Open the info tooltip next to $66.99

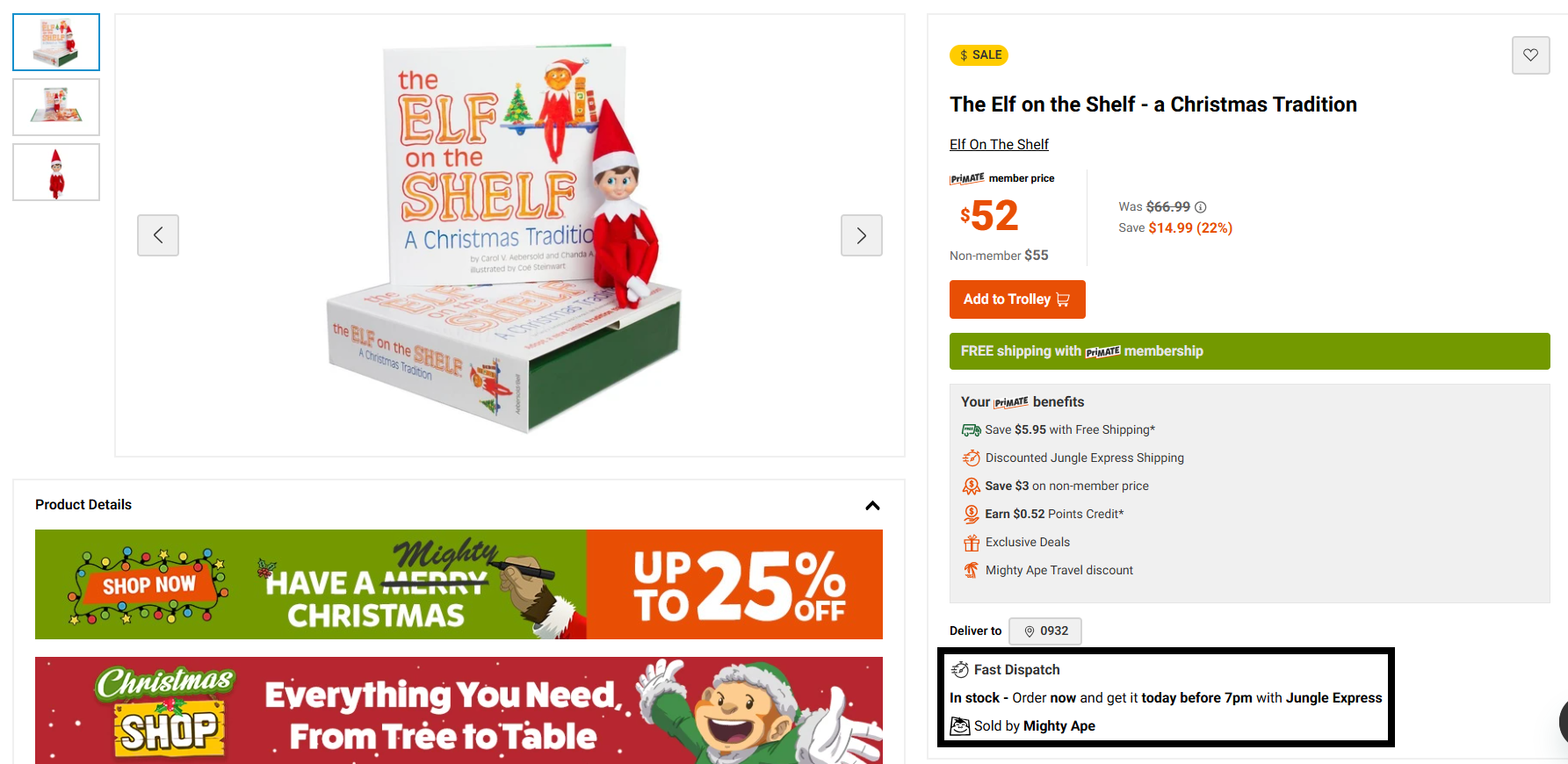[x=1201, y=206]
